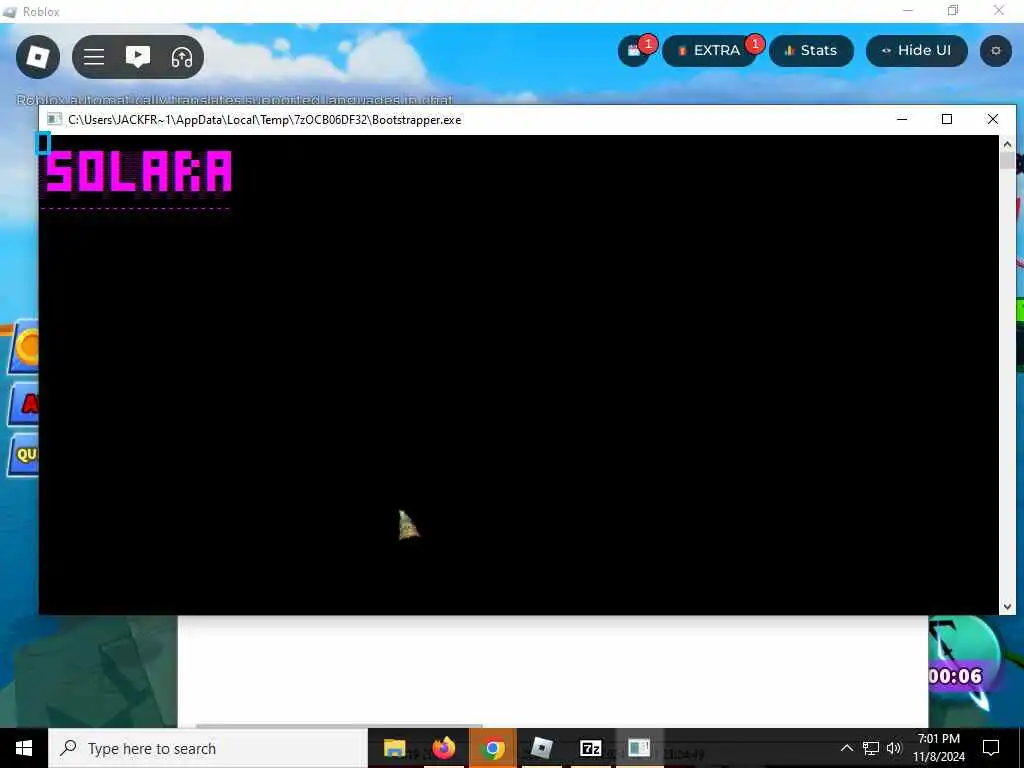Open Firefox from the taskbar

click(x=443, y=748)
